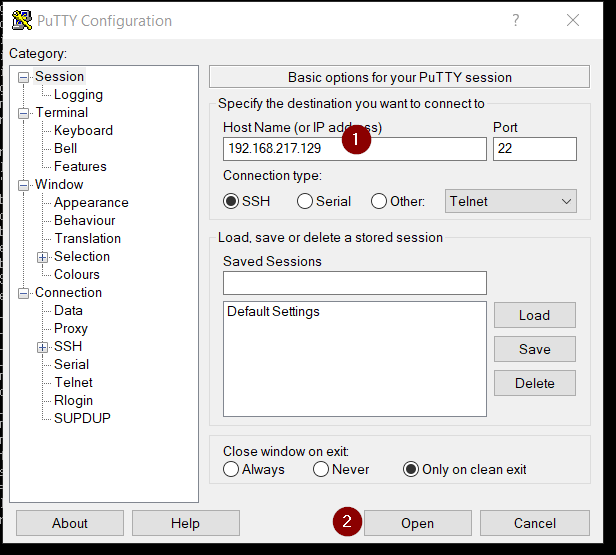Viewport: 616px width, 555px height.
Task: Collapse the Session tree node
Action: coord(24,77)
